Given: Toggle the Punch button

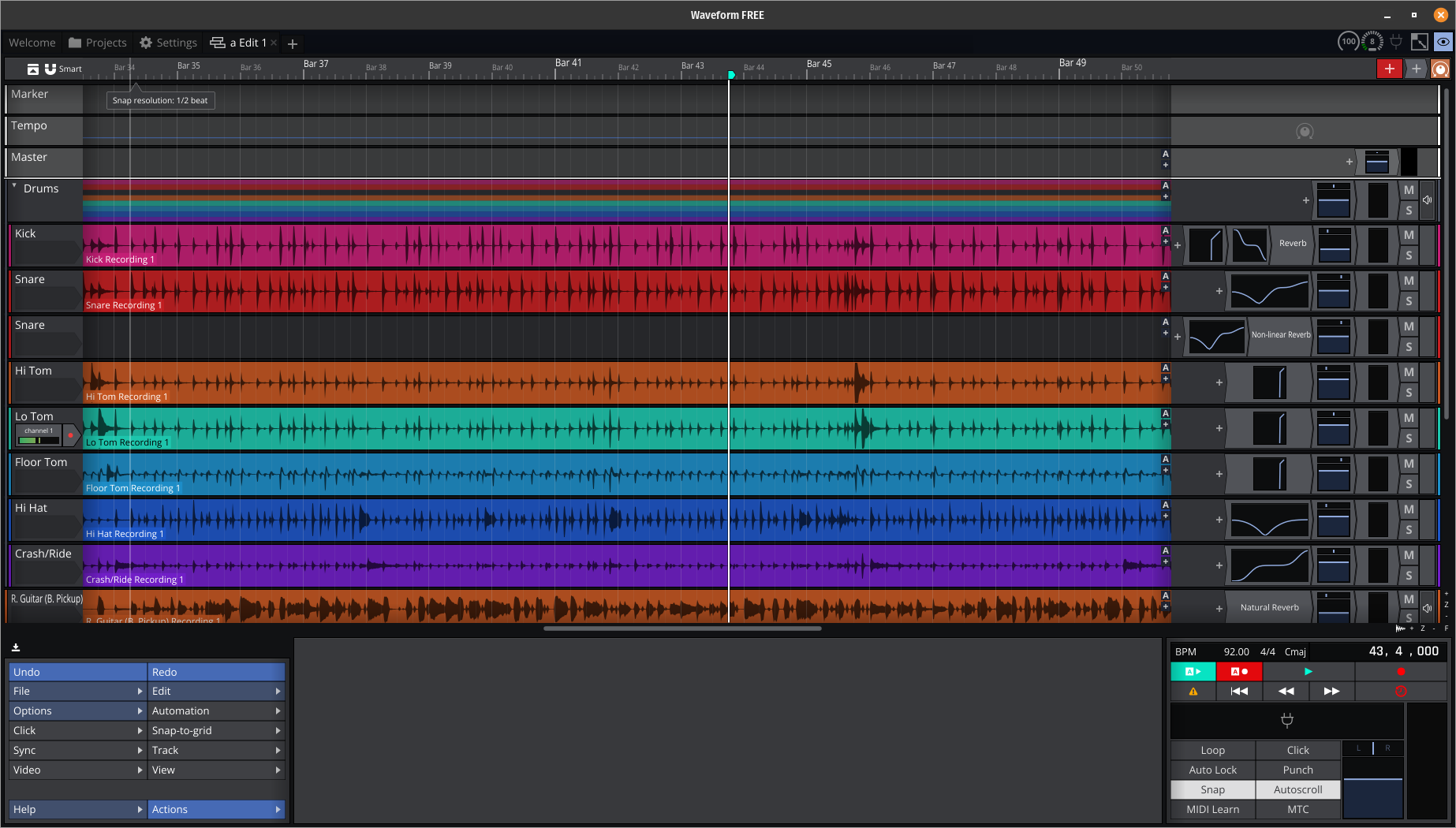Looking at the screenshot, I should tap(1297, 770).
